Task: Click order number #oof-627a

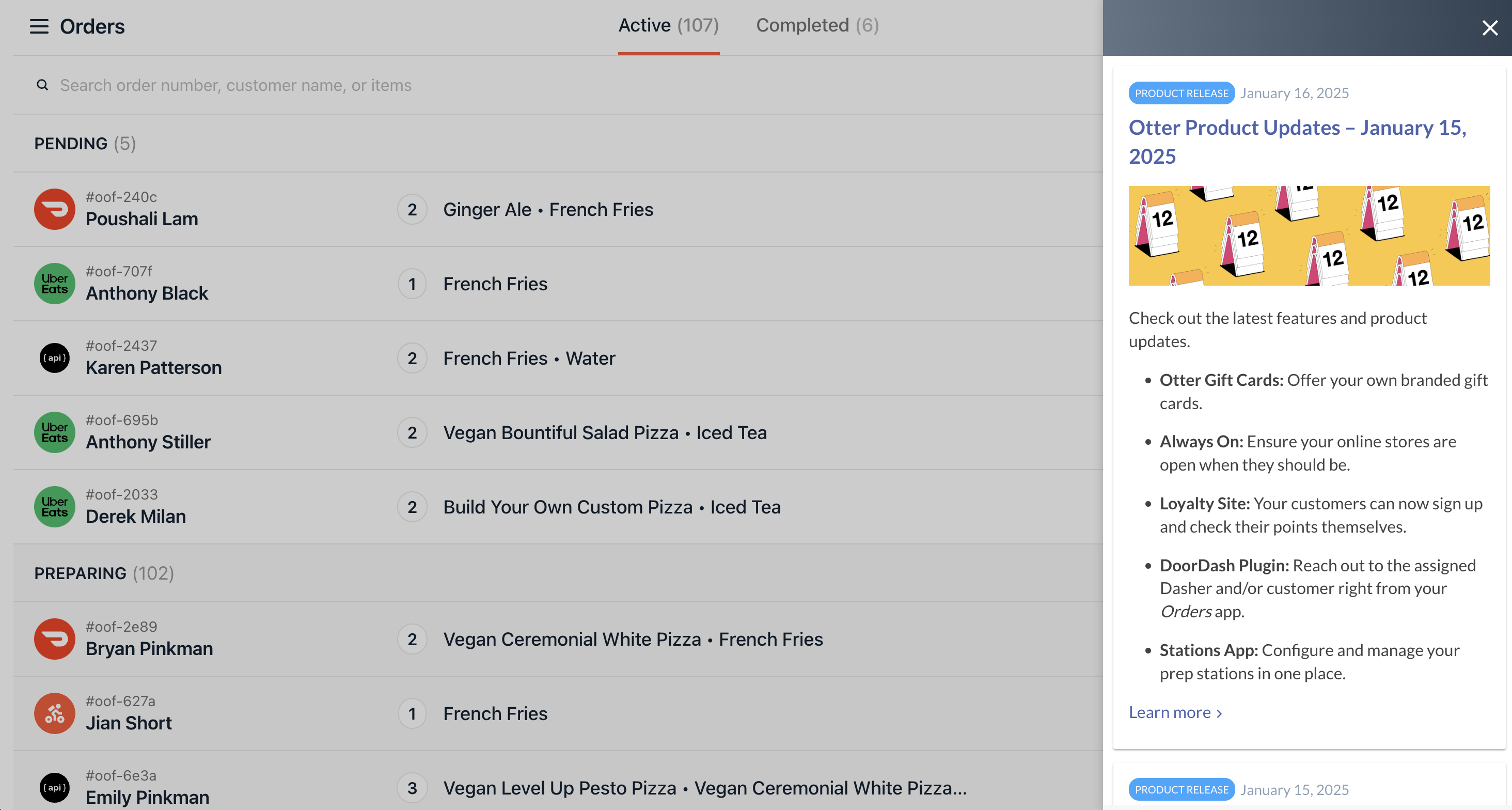Action: point(120,702)
